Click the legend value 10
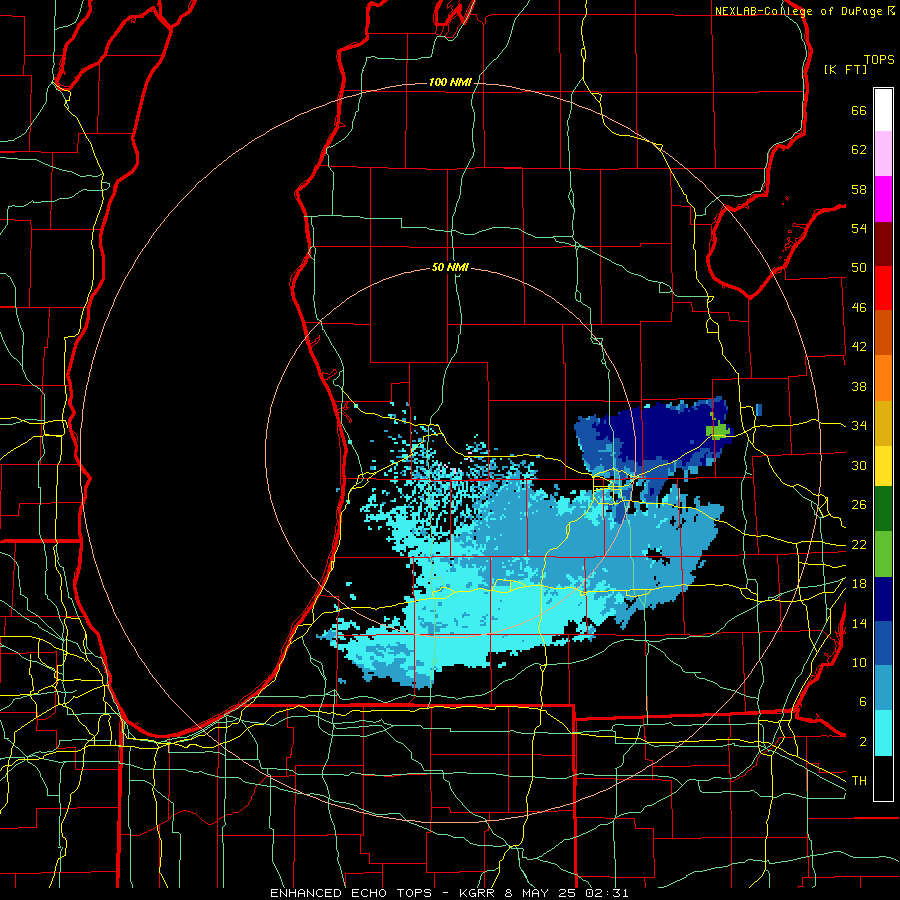The width and height of the screenshot is (900, 900). pos(859,663)
